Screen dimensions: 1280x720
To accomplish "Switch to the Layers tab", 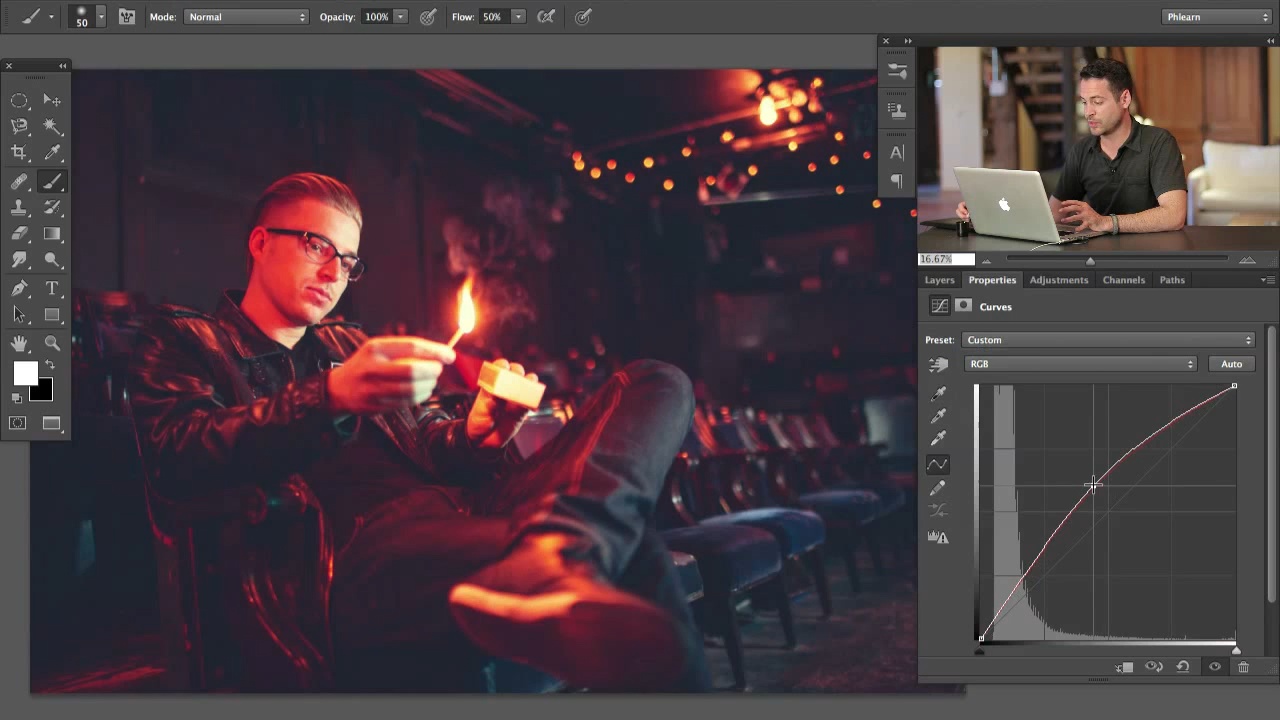I will (x=939, y=280).
